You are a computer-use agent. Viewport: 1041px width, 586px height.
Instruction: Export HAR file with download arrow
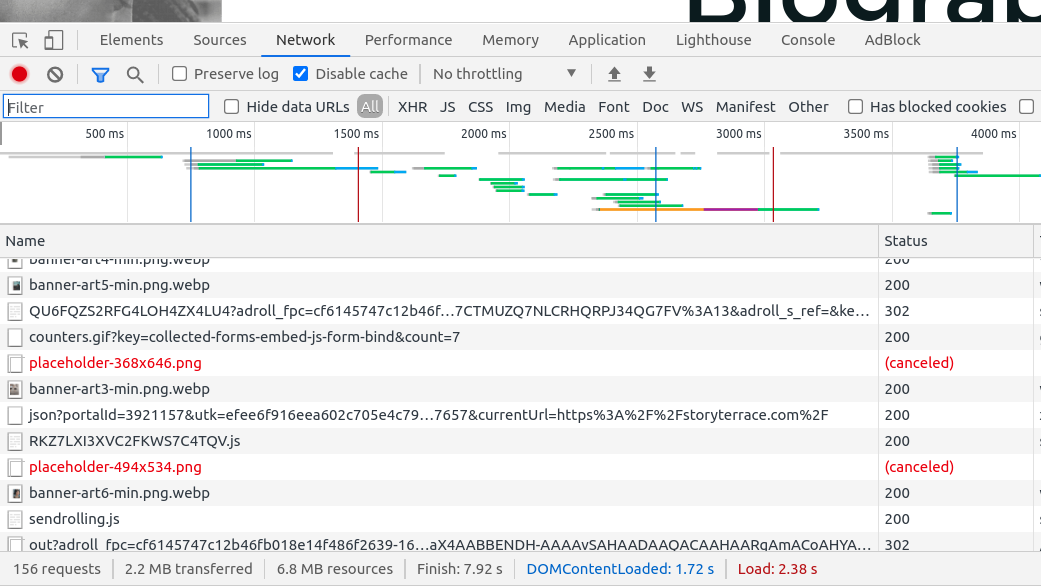pyautogui.click(x=649, y=74)
